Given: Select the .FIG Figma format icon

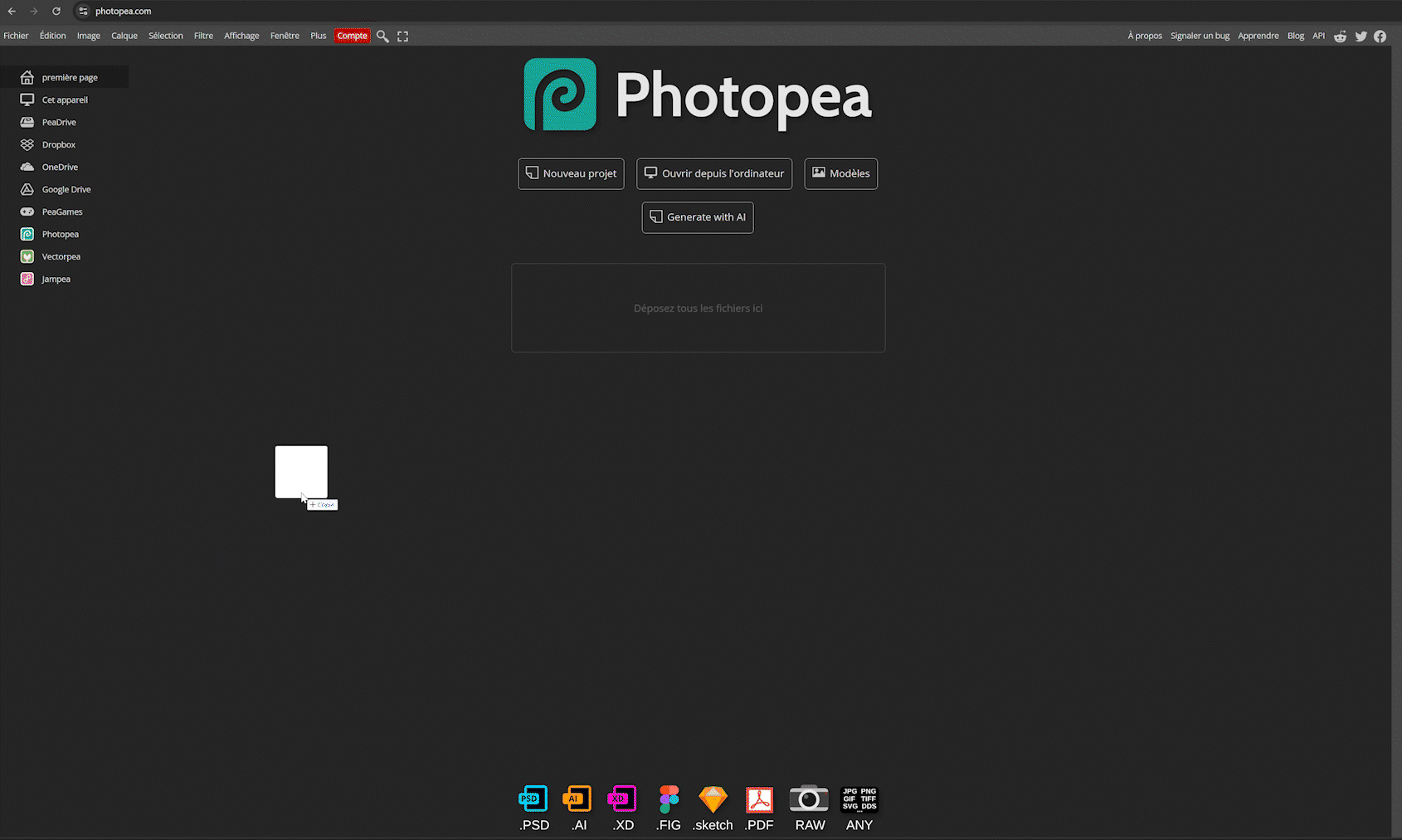Looking at the screenshot, I should (x=669, y=799).
